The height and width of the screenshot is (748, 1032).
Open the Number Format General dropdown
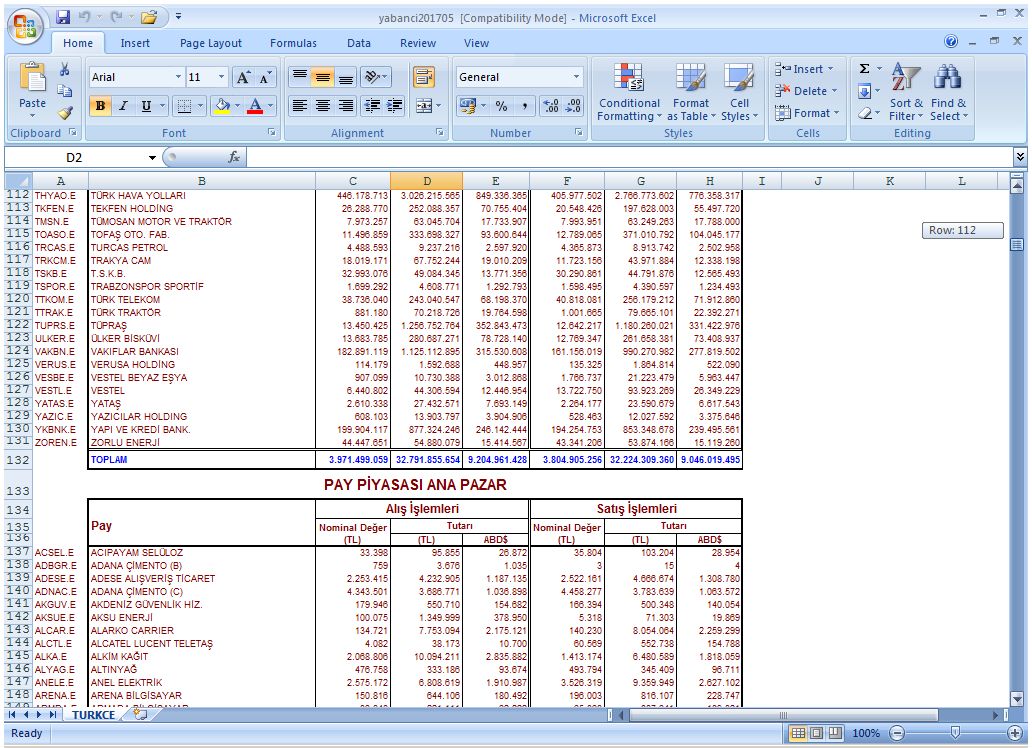(x=576, y=77)
